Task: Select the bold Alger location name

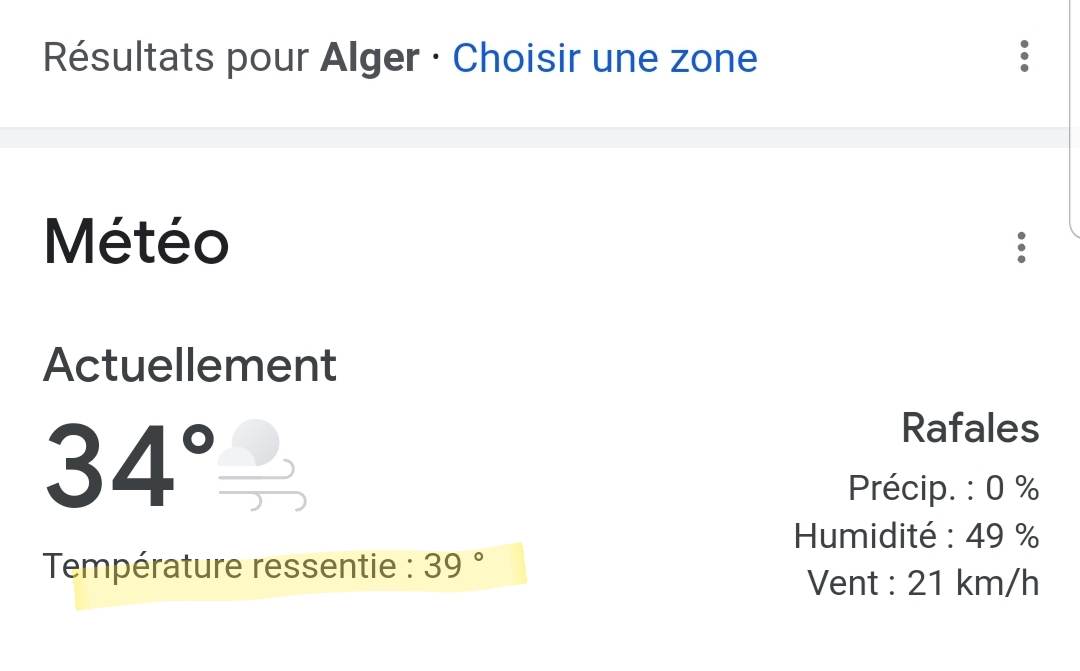Action: [x=369, y=58]
